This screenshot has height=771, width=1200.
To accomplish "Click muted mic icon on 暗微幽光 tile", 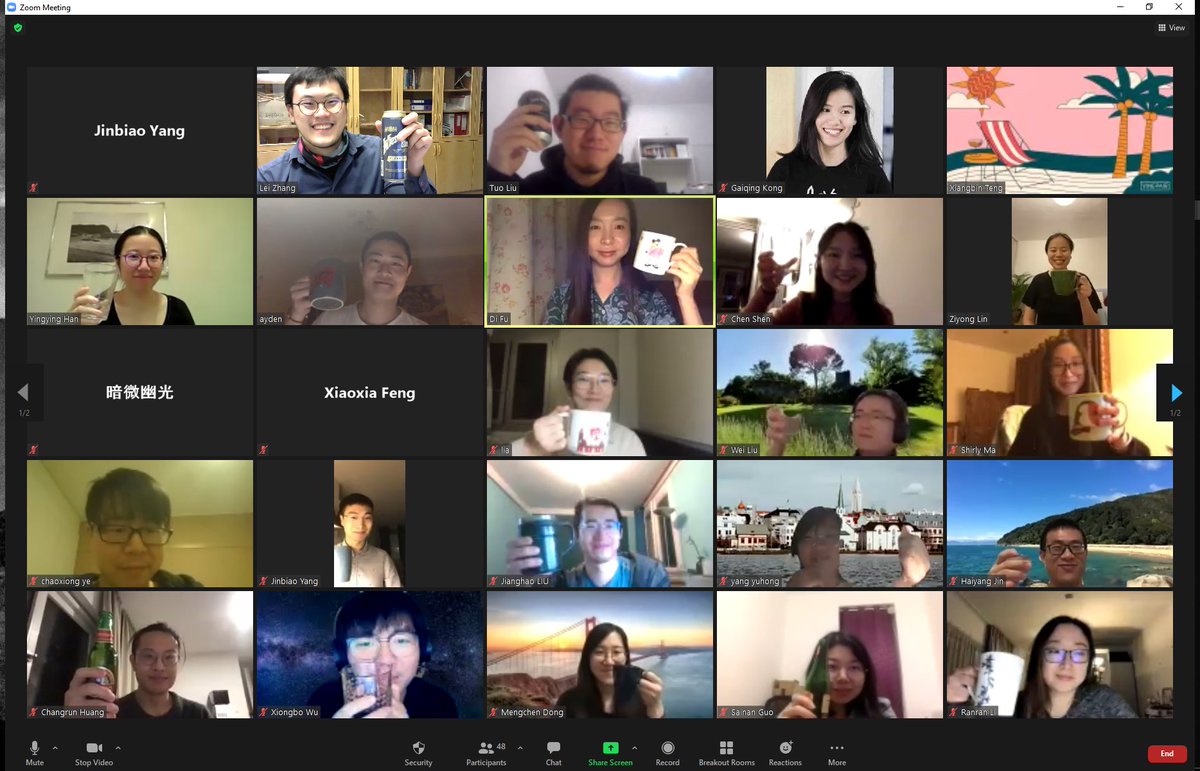I will click(x=34, y=450).
